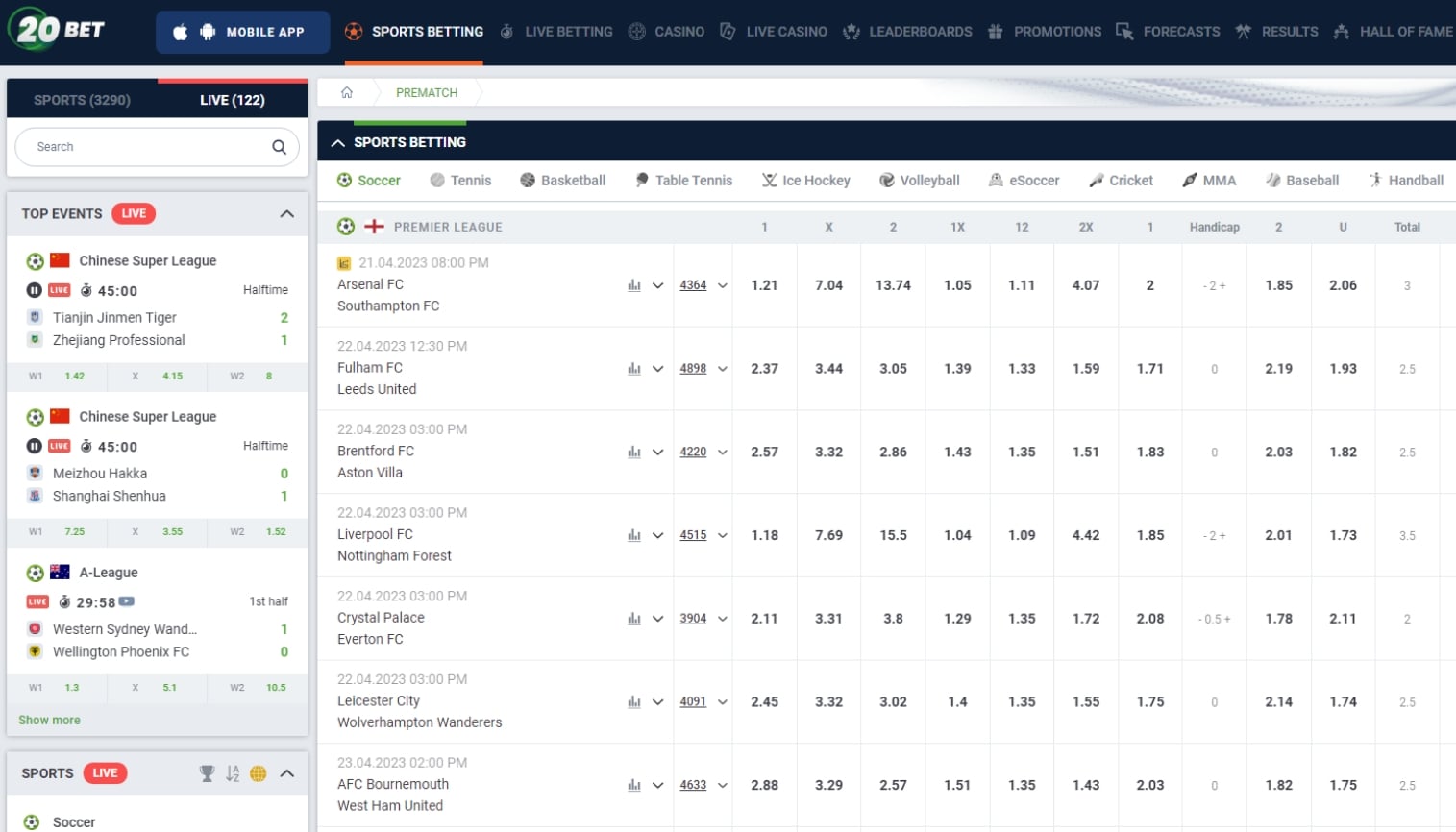The height and width of the screenshot is (832, 1456).
Task: Switch to the Sports (3290) sidebar tab
Action: pos(82,100)
